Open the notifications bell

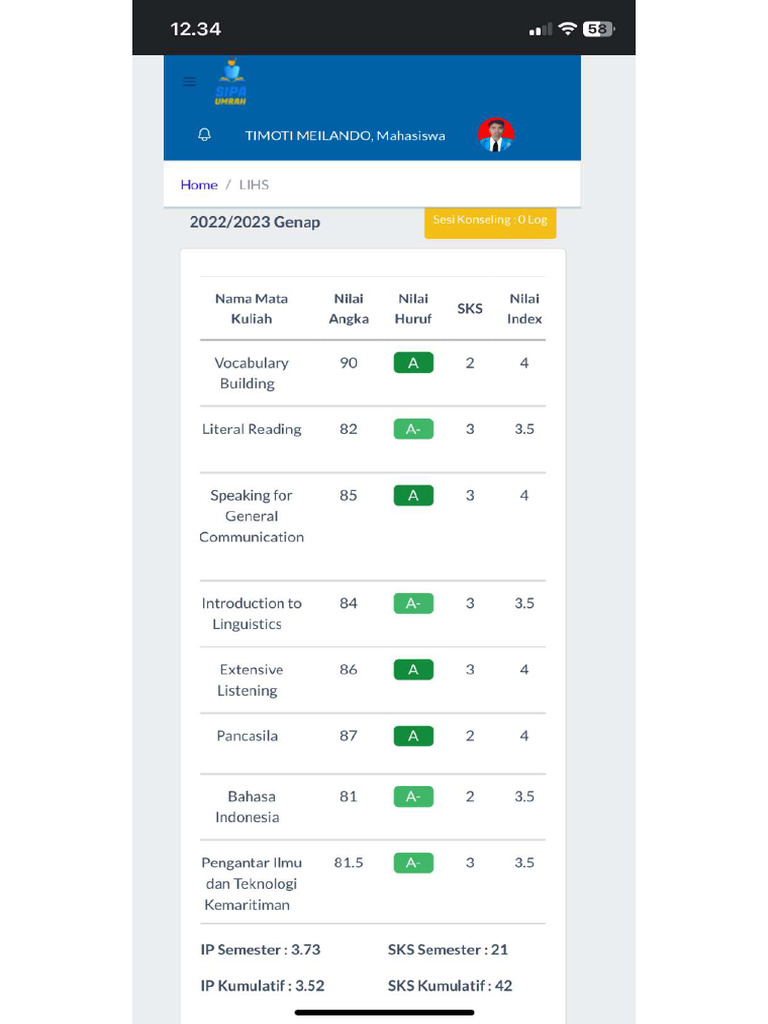click(x=205, y=135)
